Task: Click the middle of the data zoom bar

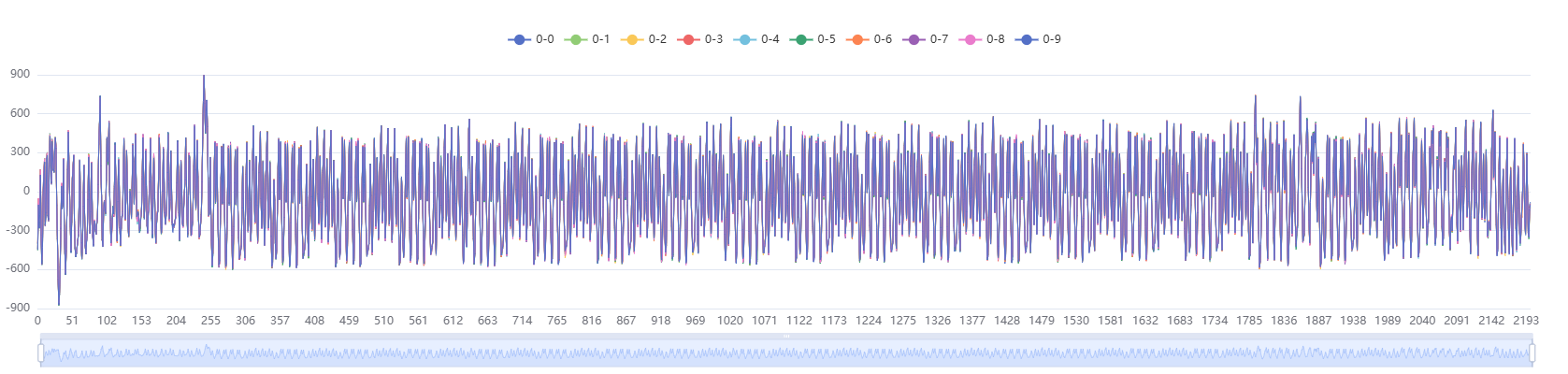Action: (785, 353)
